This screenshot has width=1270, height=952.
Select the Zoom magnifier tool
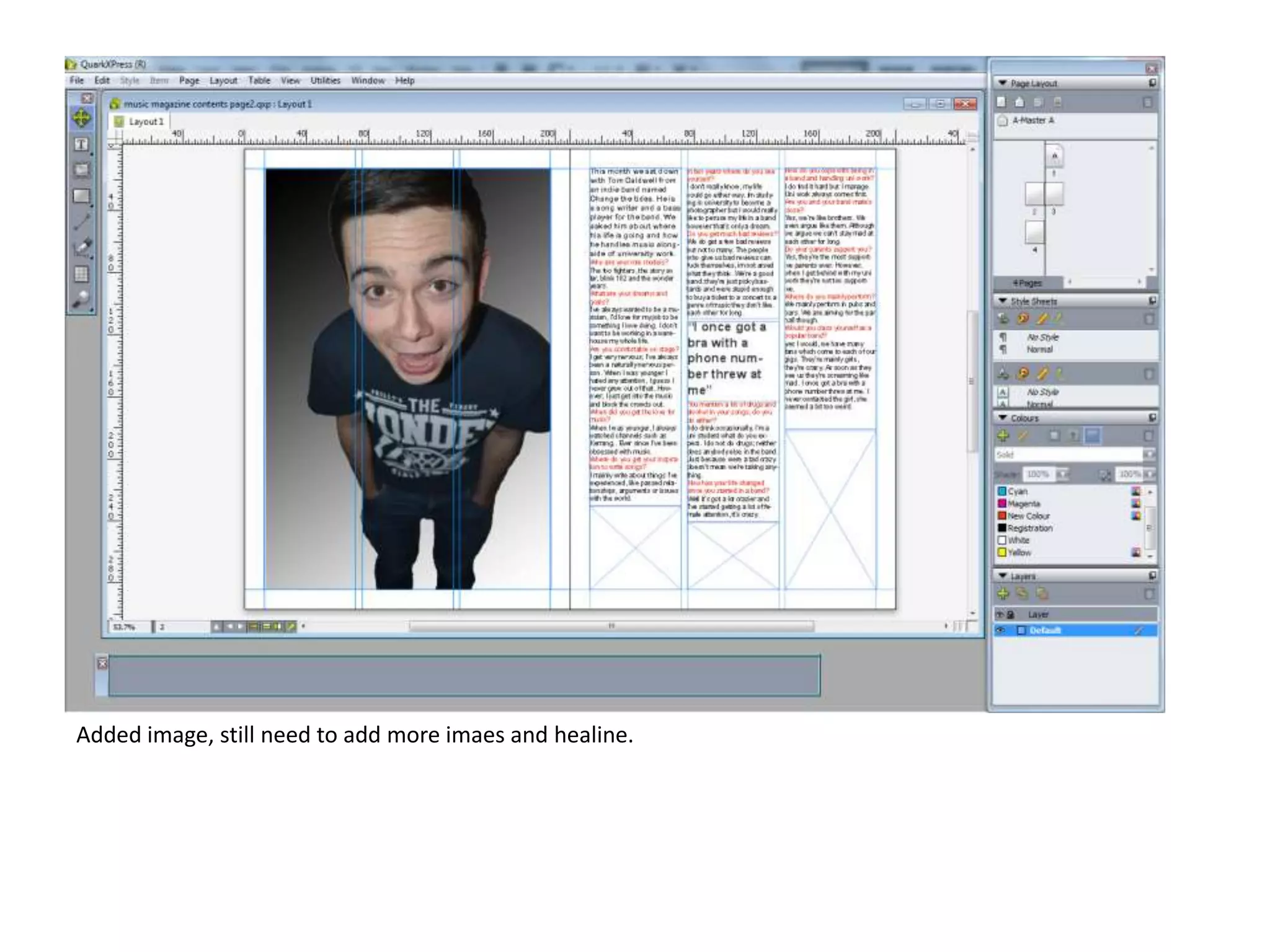81,299
